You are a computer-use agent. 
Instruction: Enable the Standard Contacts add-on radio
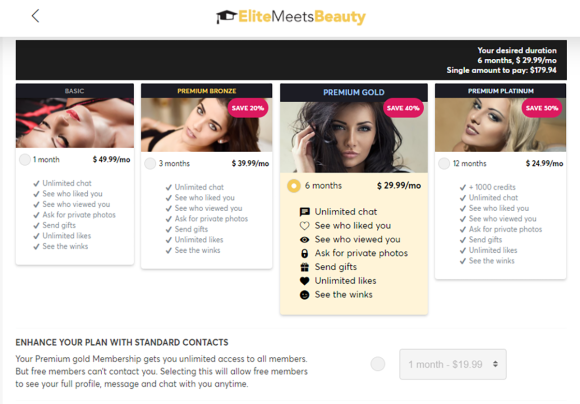point(378,364)
